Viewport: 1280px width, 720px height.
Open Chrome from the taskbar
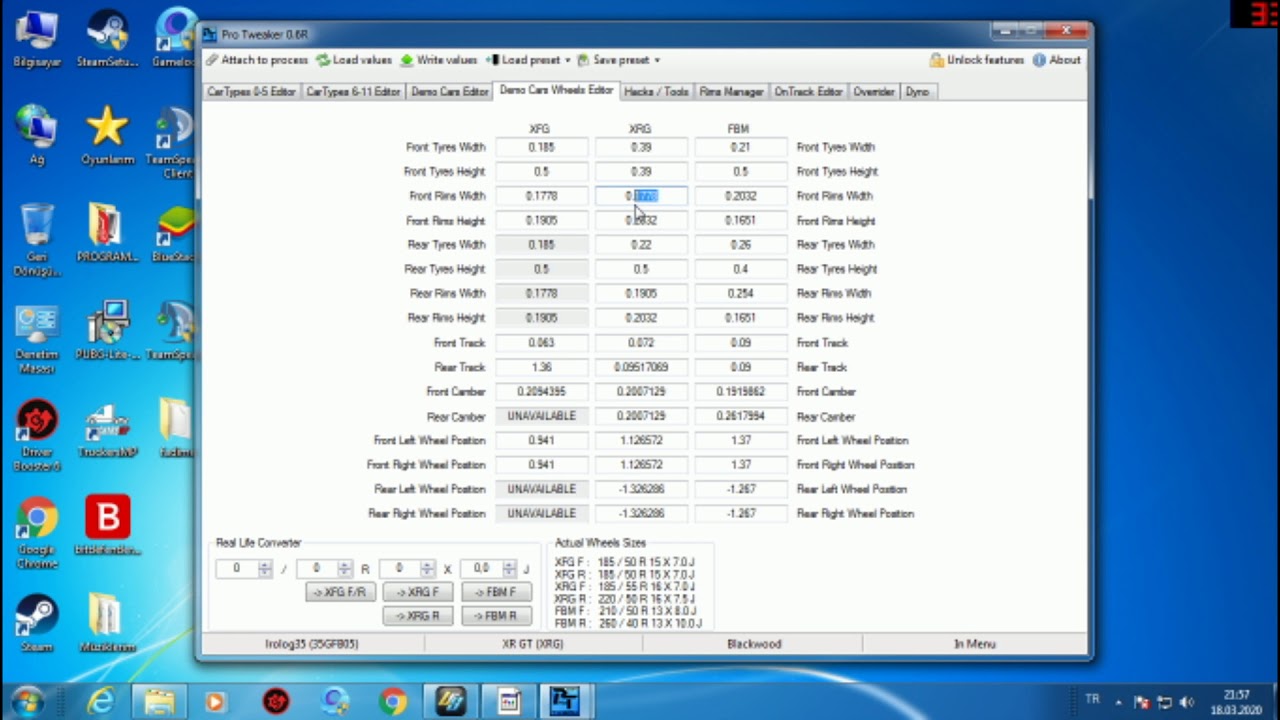tap(392, 702)
